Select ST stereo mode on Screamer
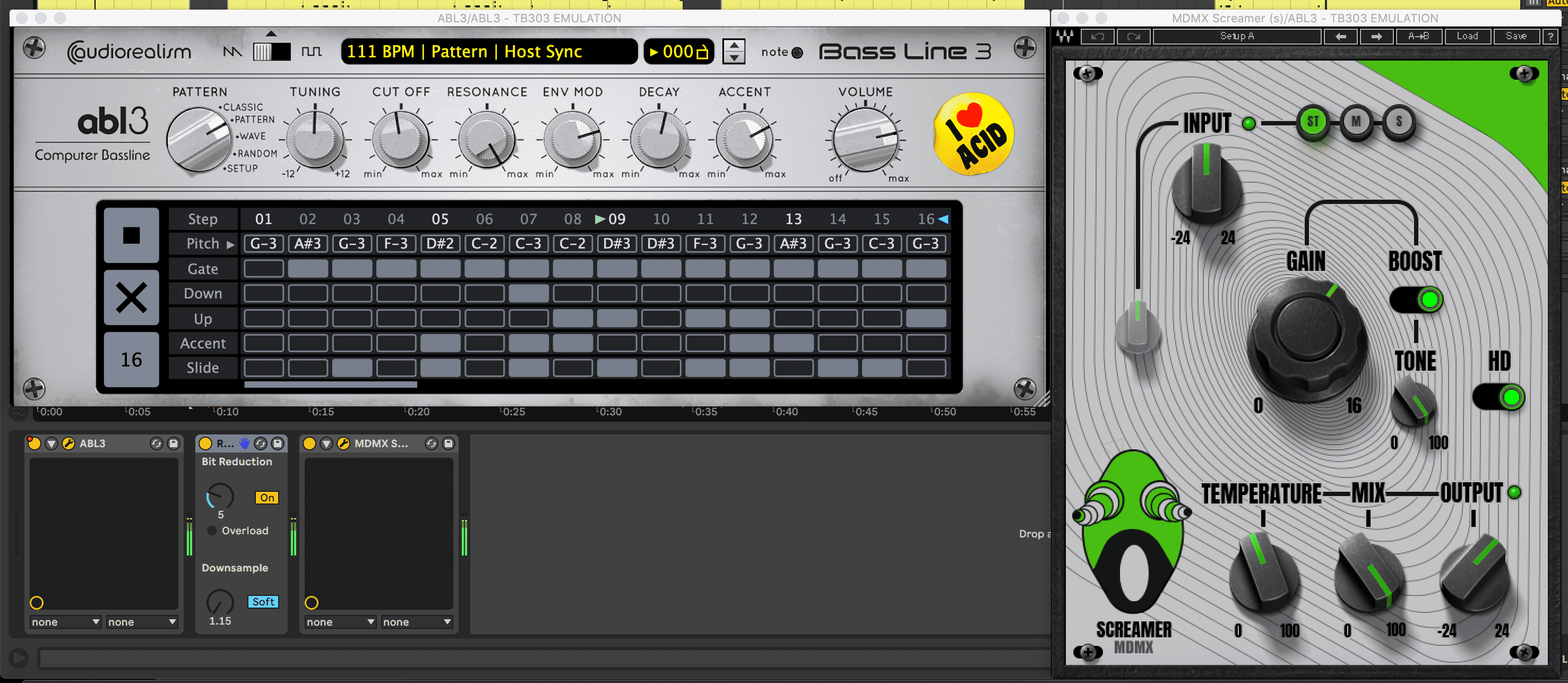This screenshot has height=683, width=1568. (x=1313, y=122)
